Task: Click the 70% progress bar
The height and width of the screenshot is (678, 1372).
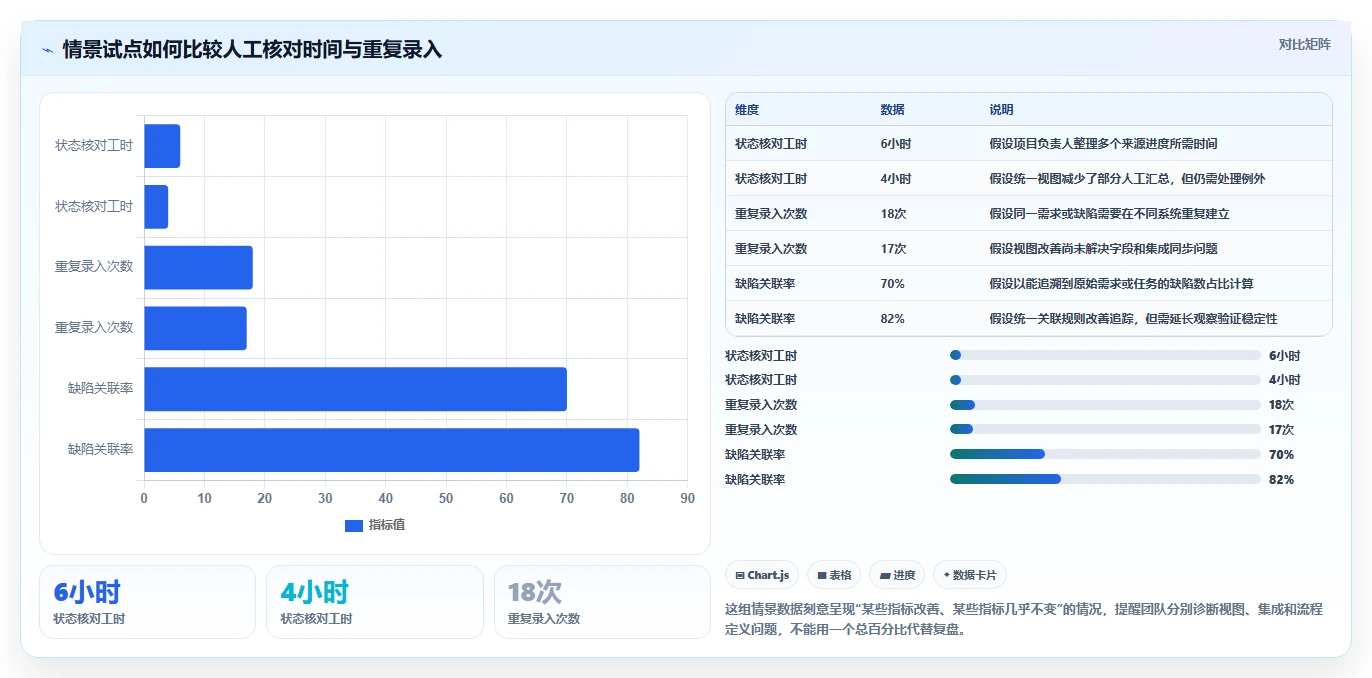Action: pos(1105,454)
